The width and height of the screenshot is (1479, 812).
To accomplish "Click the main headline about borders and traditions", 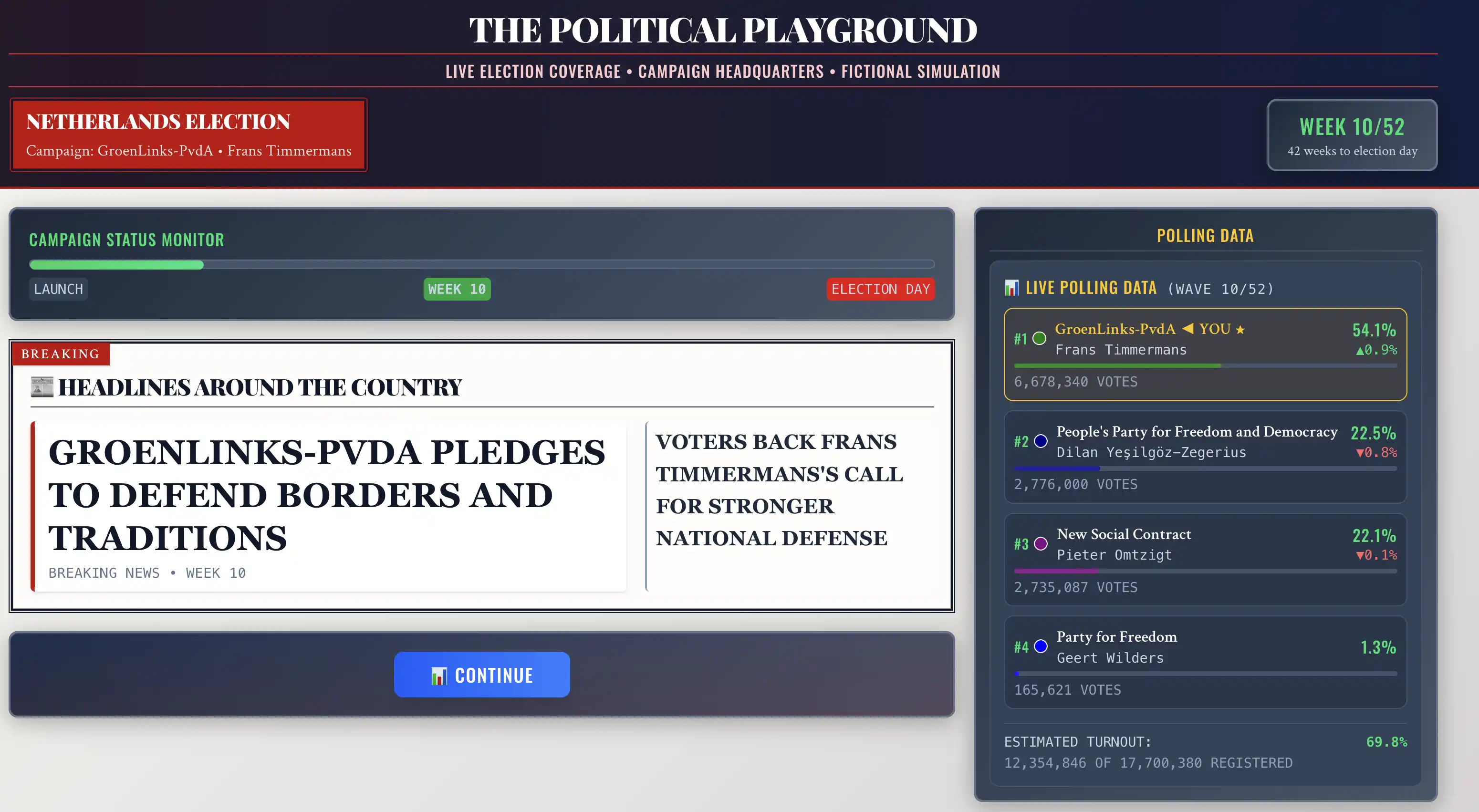I will [x=327, y=495].
